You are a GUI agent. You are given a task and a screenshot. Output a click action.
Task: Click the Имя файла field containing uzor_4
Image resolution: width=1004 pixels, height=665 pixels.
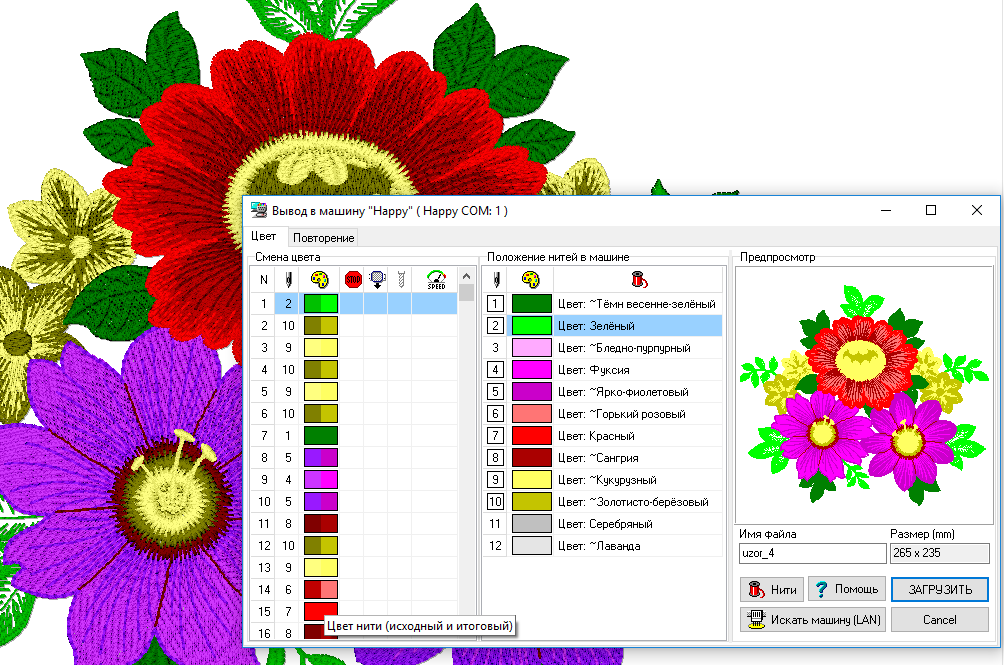tap(813, 553)
